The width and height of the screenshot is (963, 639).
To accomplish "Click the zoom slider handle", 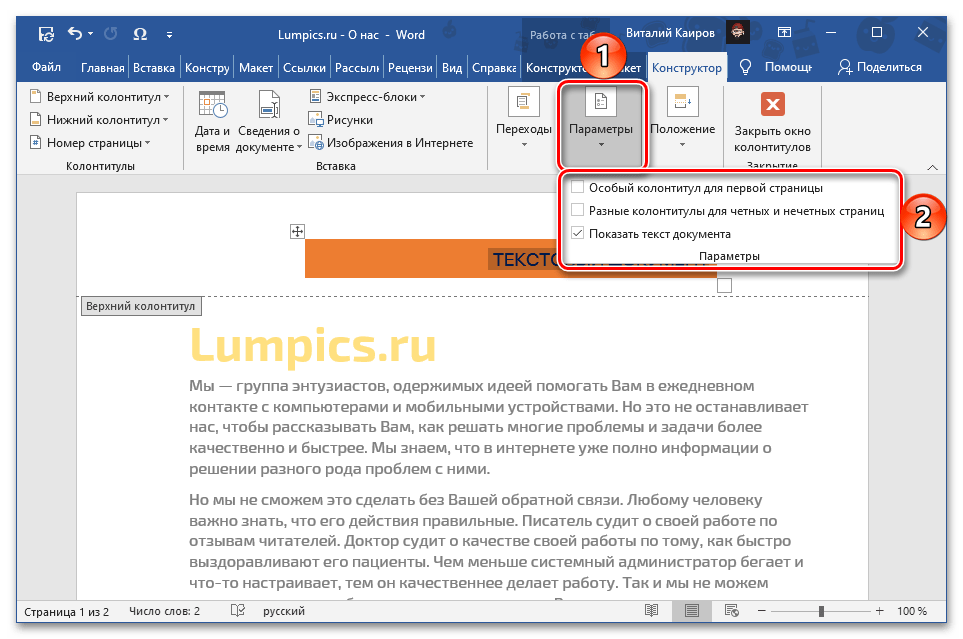I will click(821, 611).
